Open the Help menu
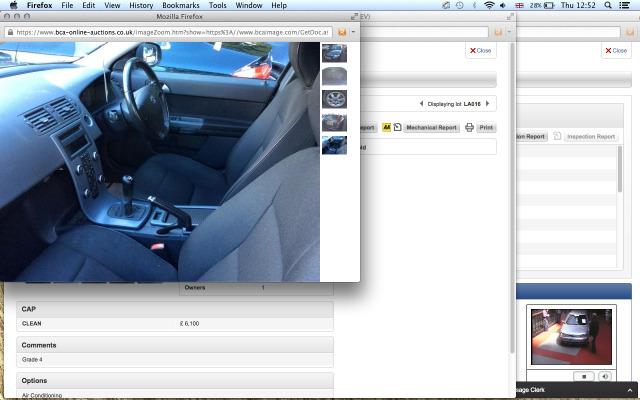 pos(279,5)
